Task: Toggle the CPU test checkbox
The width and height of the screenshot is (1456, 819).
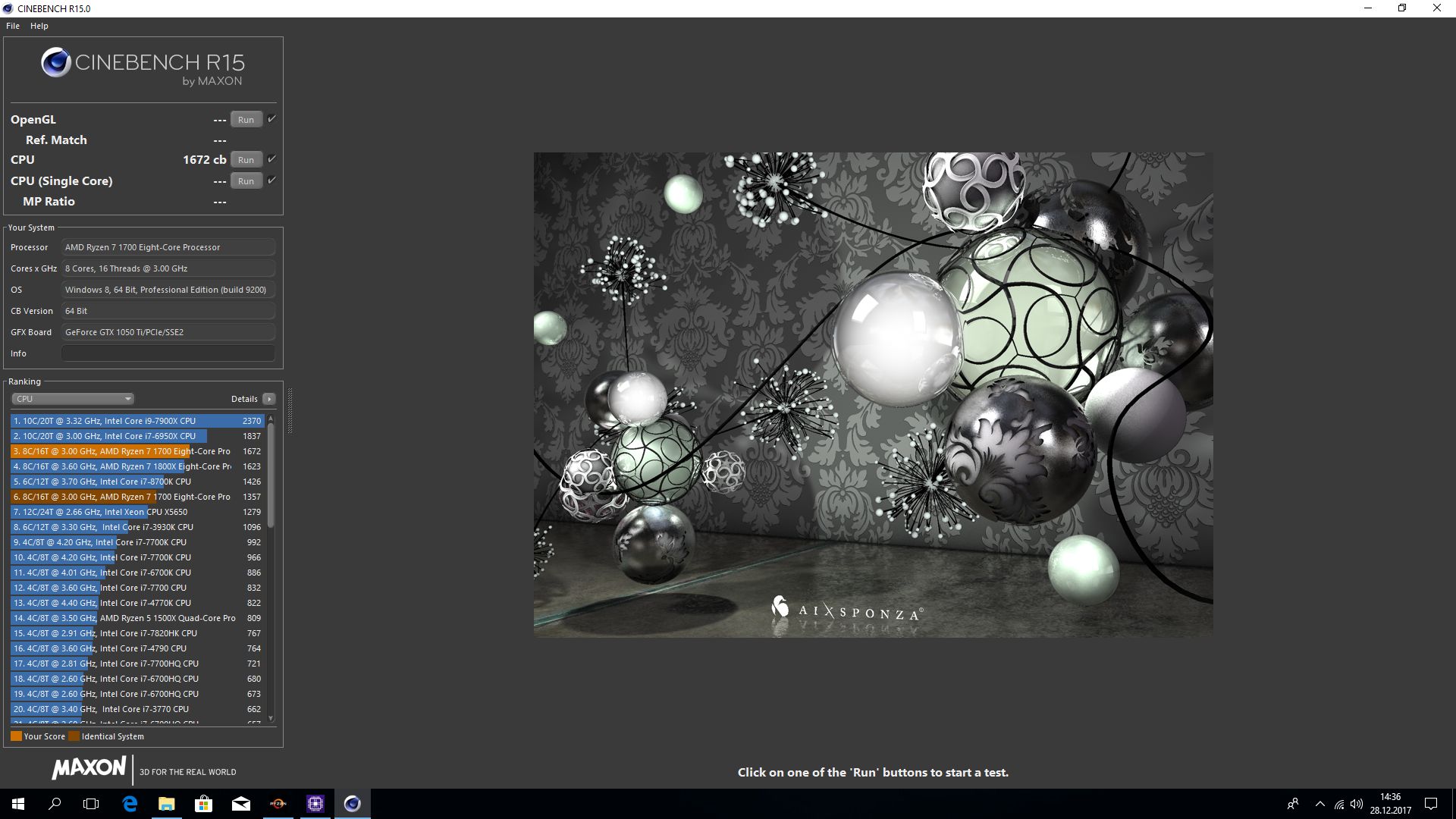Action: 271,159
